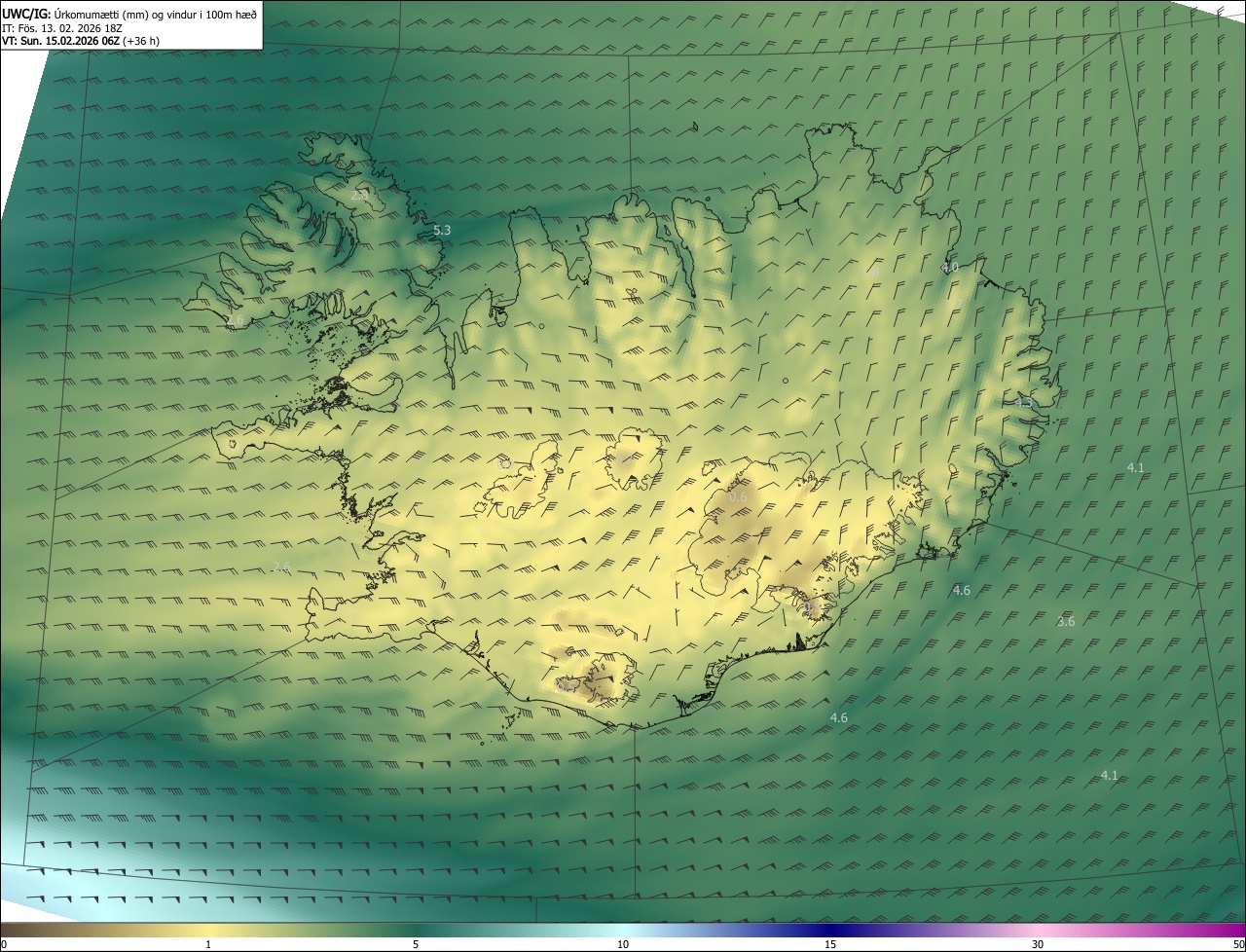Click the colorbar tick label "50"
The height and width of the screenshot is (952, 1246).
tap(1238, 945)
